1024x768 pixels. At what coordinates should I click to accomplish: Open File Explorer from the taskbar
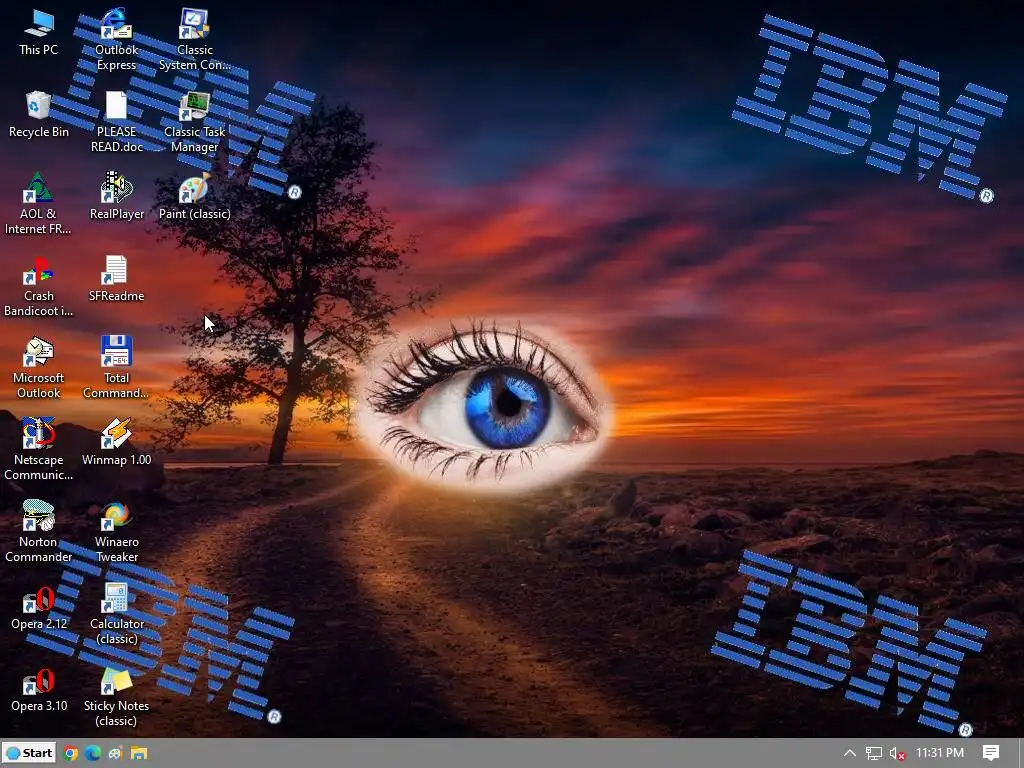point(138,753)
